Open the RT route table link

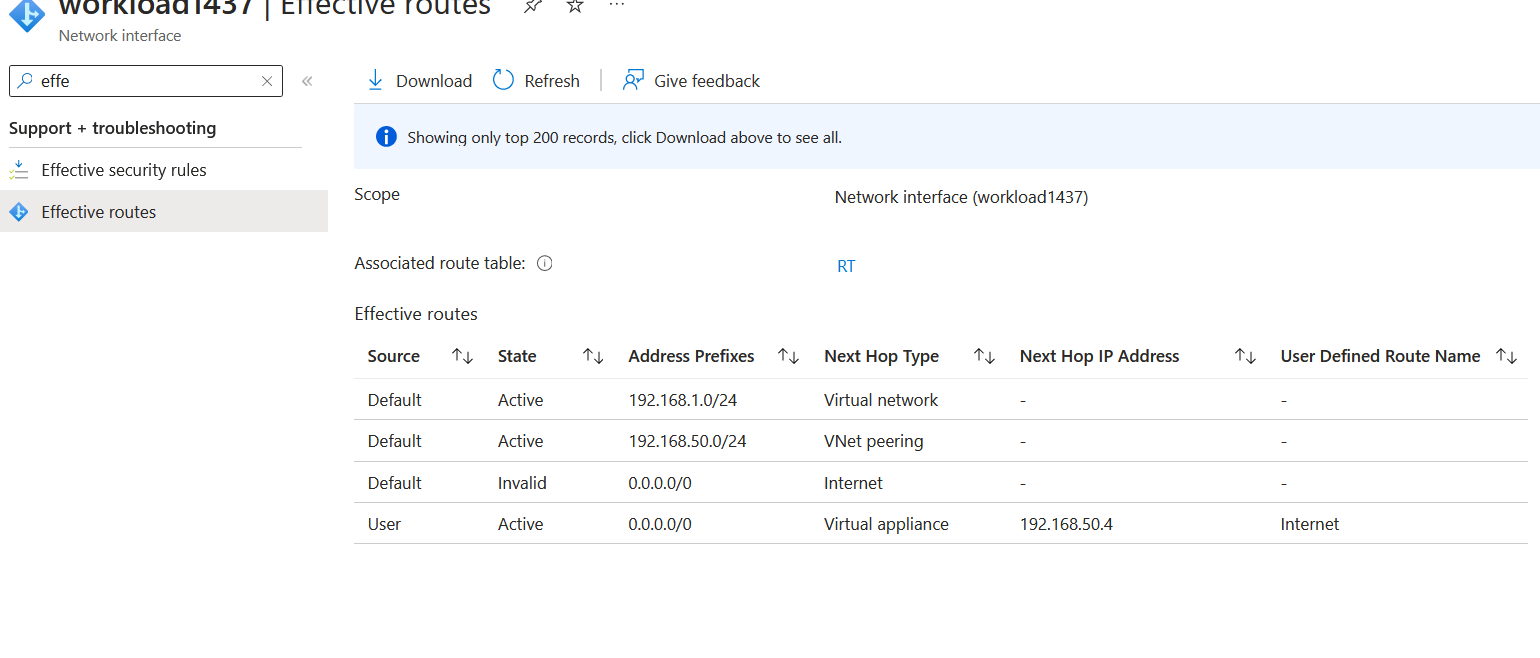[846, 265]
